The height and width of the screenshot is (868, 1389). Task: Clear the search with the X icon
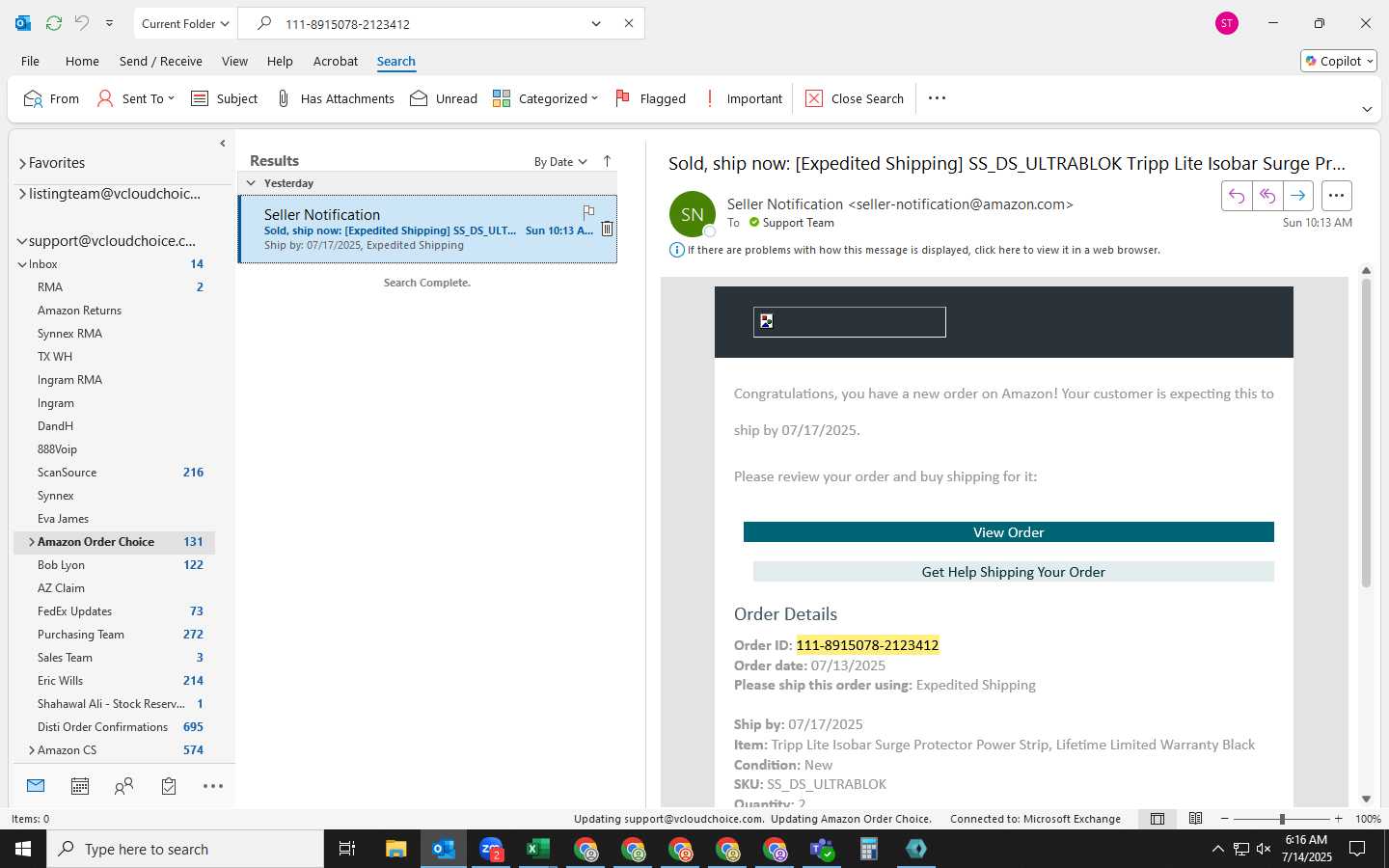[629, 23]
